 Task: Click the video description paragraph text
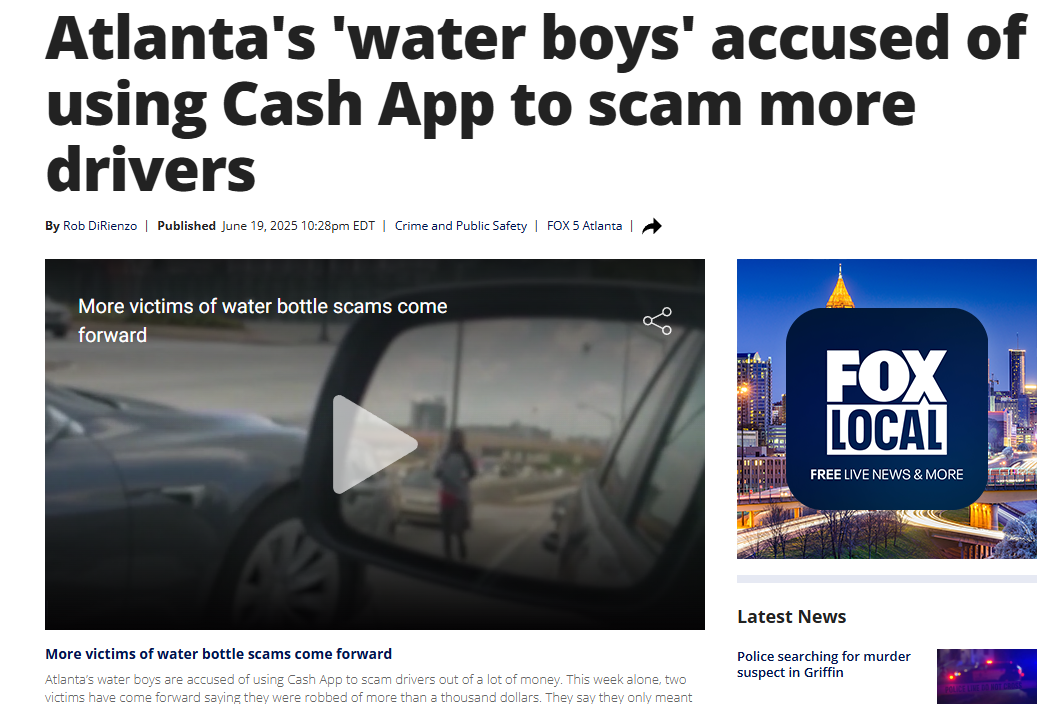pos(368,688)
